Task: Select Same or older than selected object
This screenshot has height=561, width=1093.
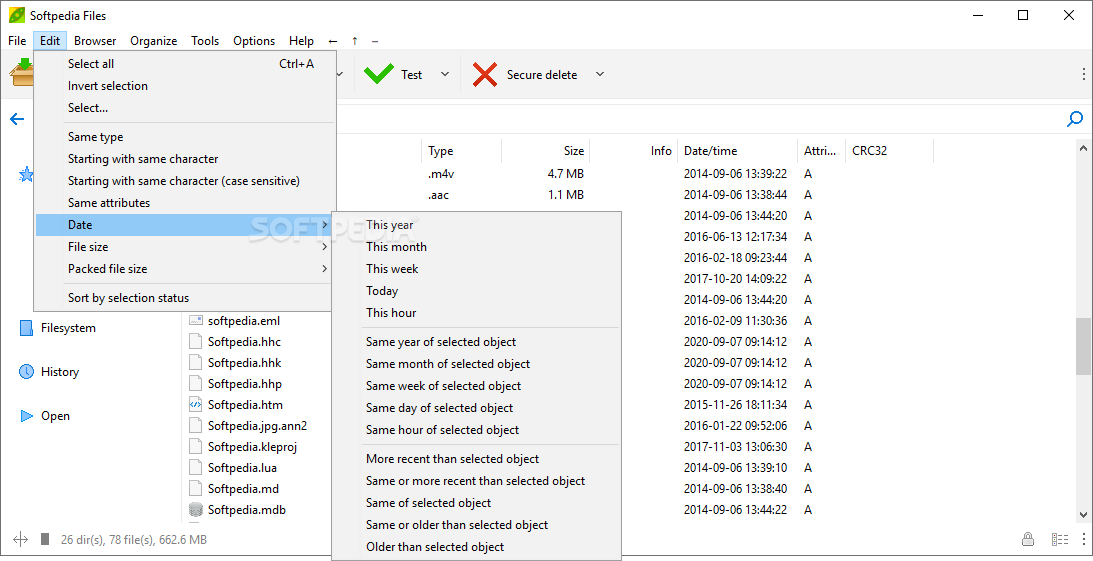Action: [x=476, y=525]
